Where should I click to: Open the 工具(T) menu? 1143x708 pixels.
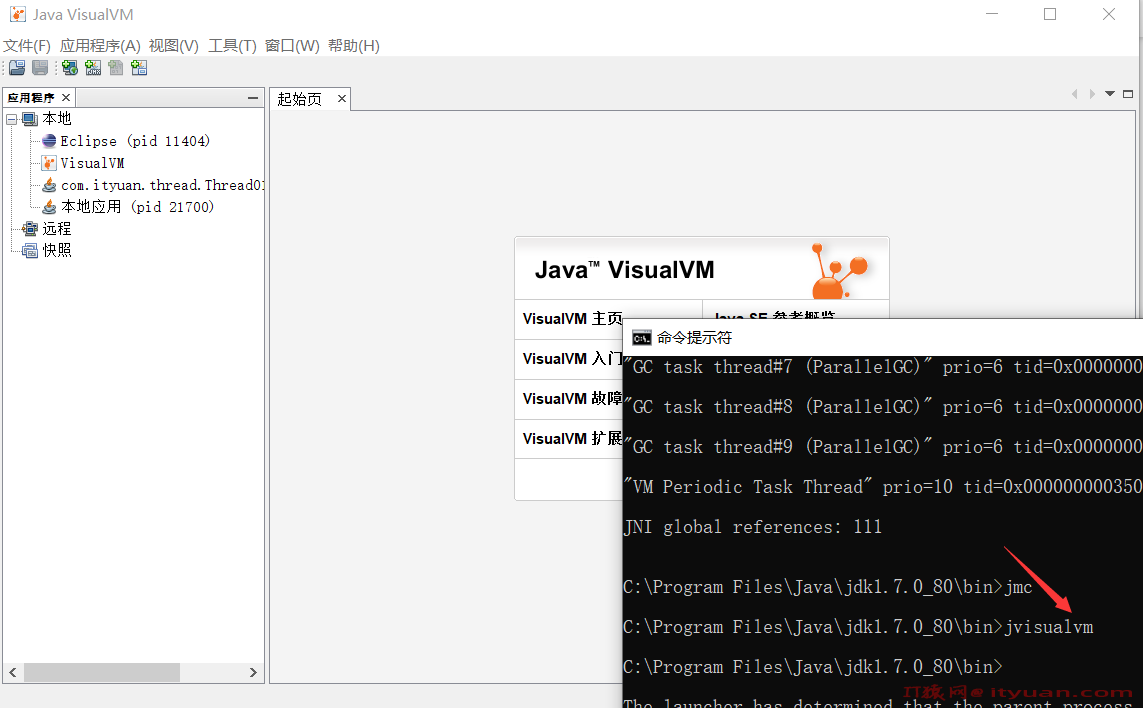(233, 45)
